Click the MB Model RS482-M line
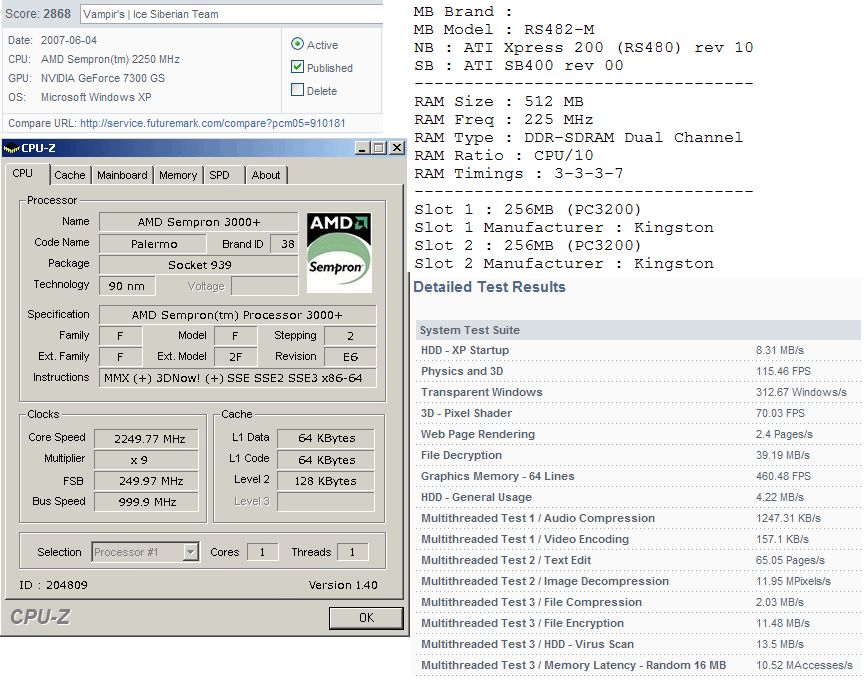This screenshot has height=687, width=864. pos(504,29)
